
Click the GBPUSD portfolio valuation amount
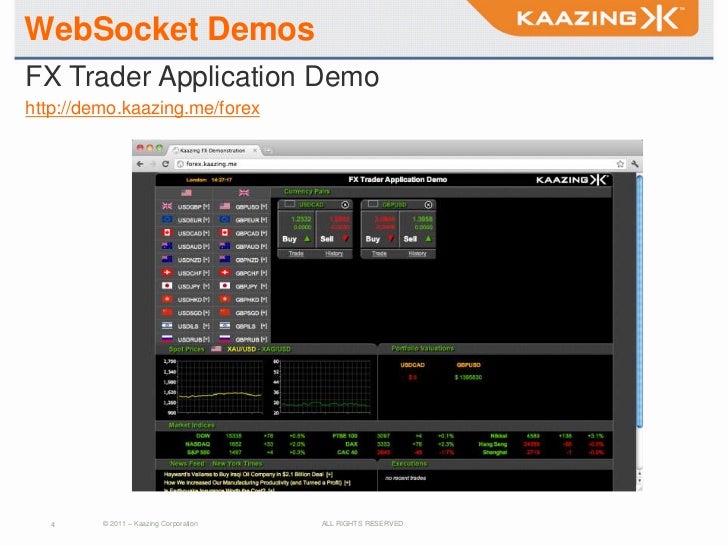tap(468, 377)
